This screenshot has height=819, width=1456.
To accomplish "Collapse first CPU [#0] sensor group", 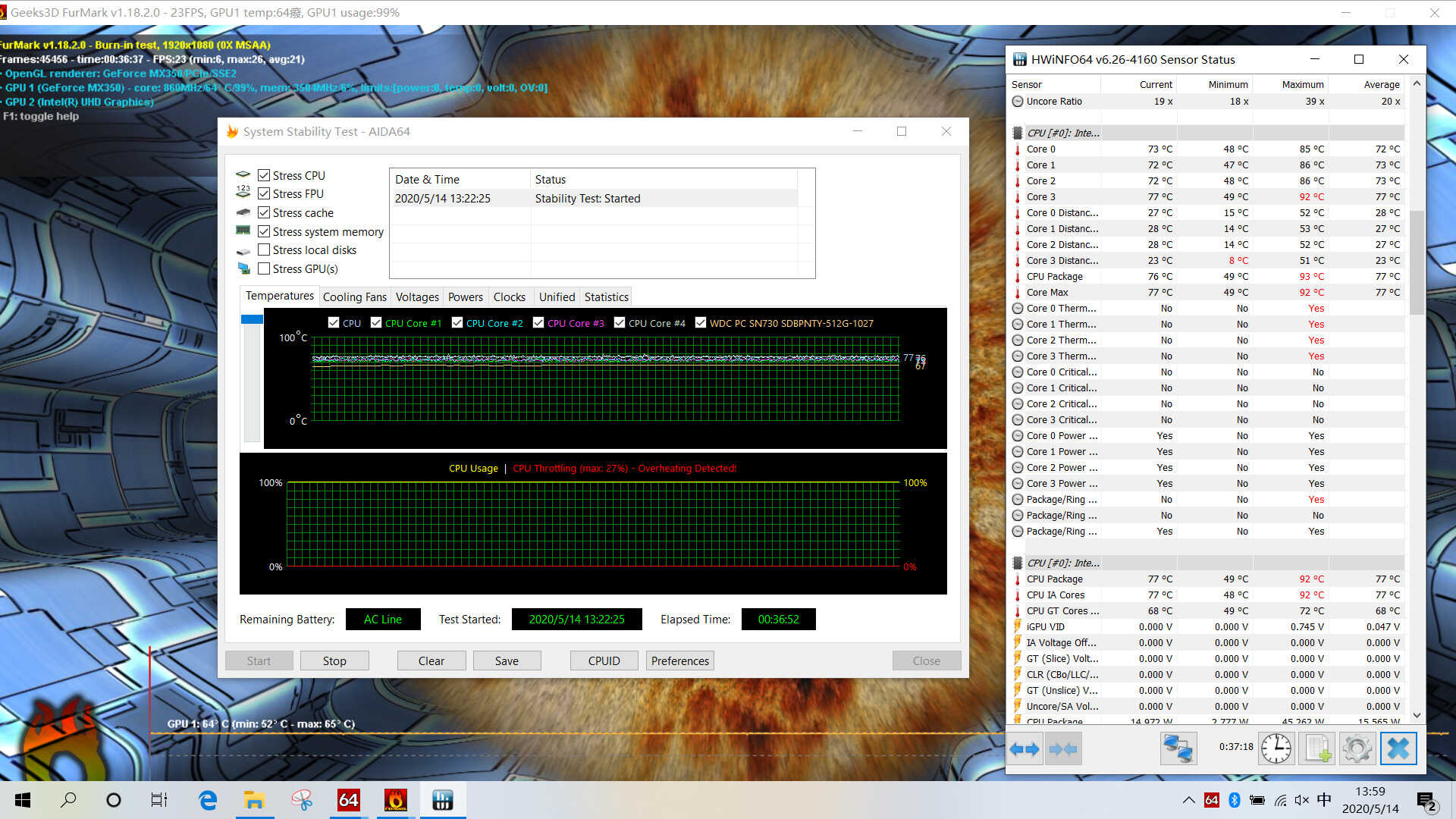I will pos(1018,133).
